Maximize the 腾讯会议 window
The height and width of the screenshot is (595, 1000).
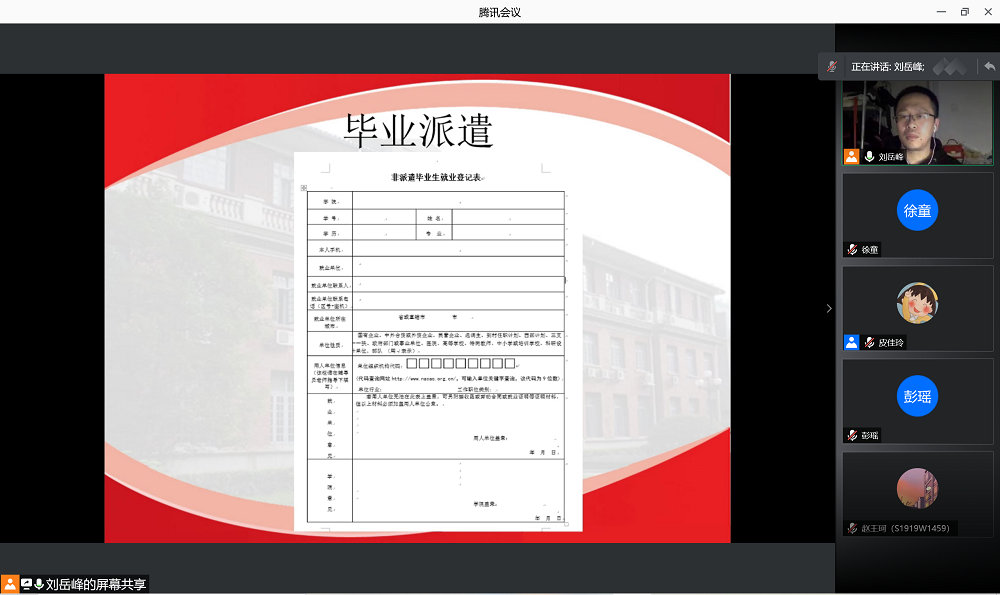[x=965, y=12]
